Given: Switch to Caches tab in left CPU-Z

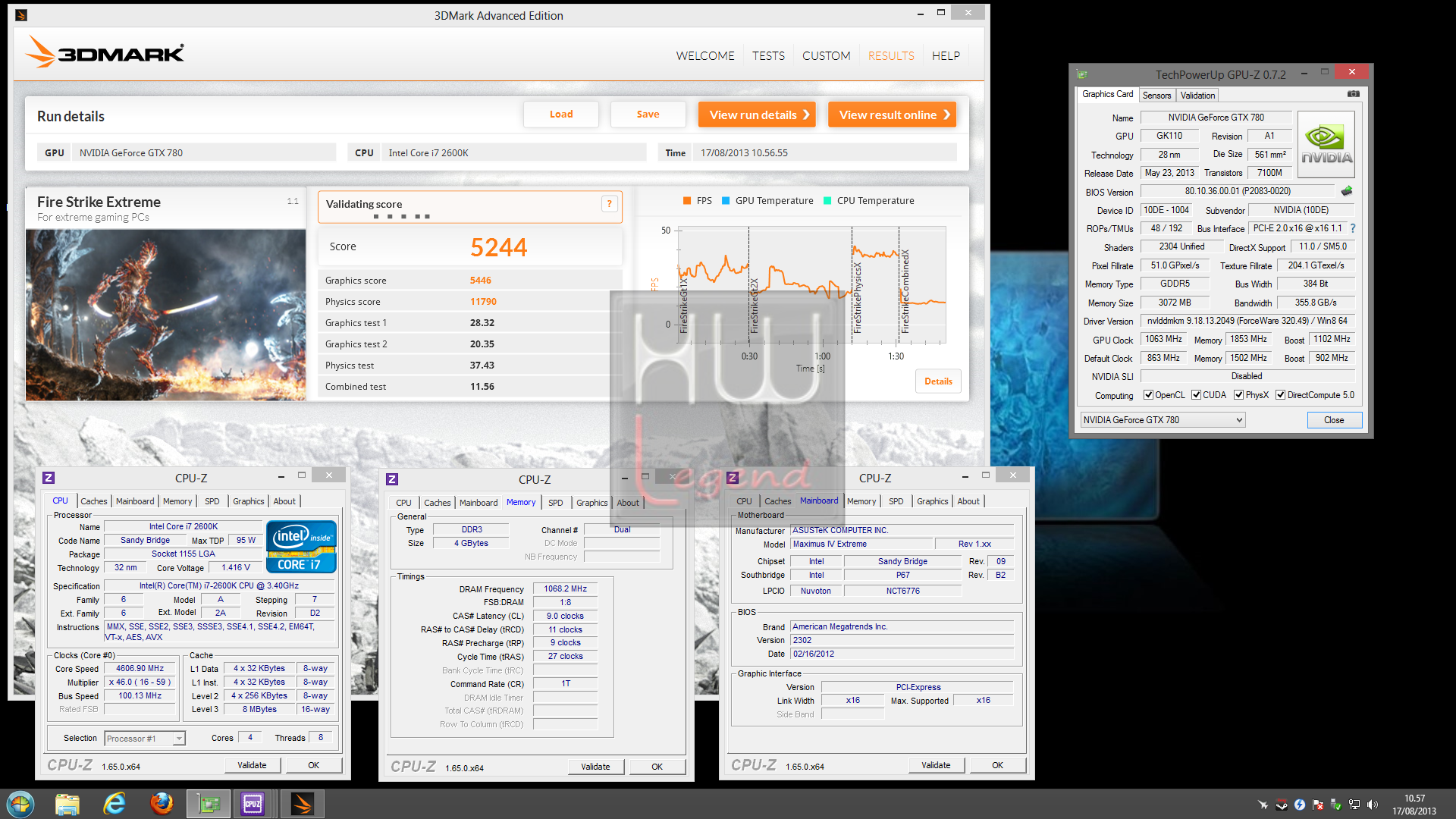Looking at the screenshot, I should [x=94, y=501].
